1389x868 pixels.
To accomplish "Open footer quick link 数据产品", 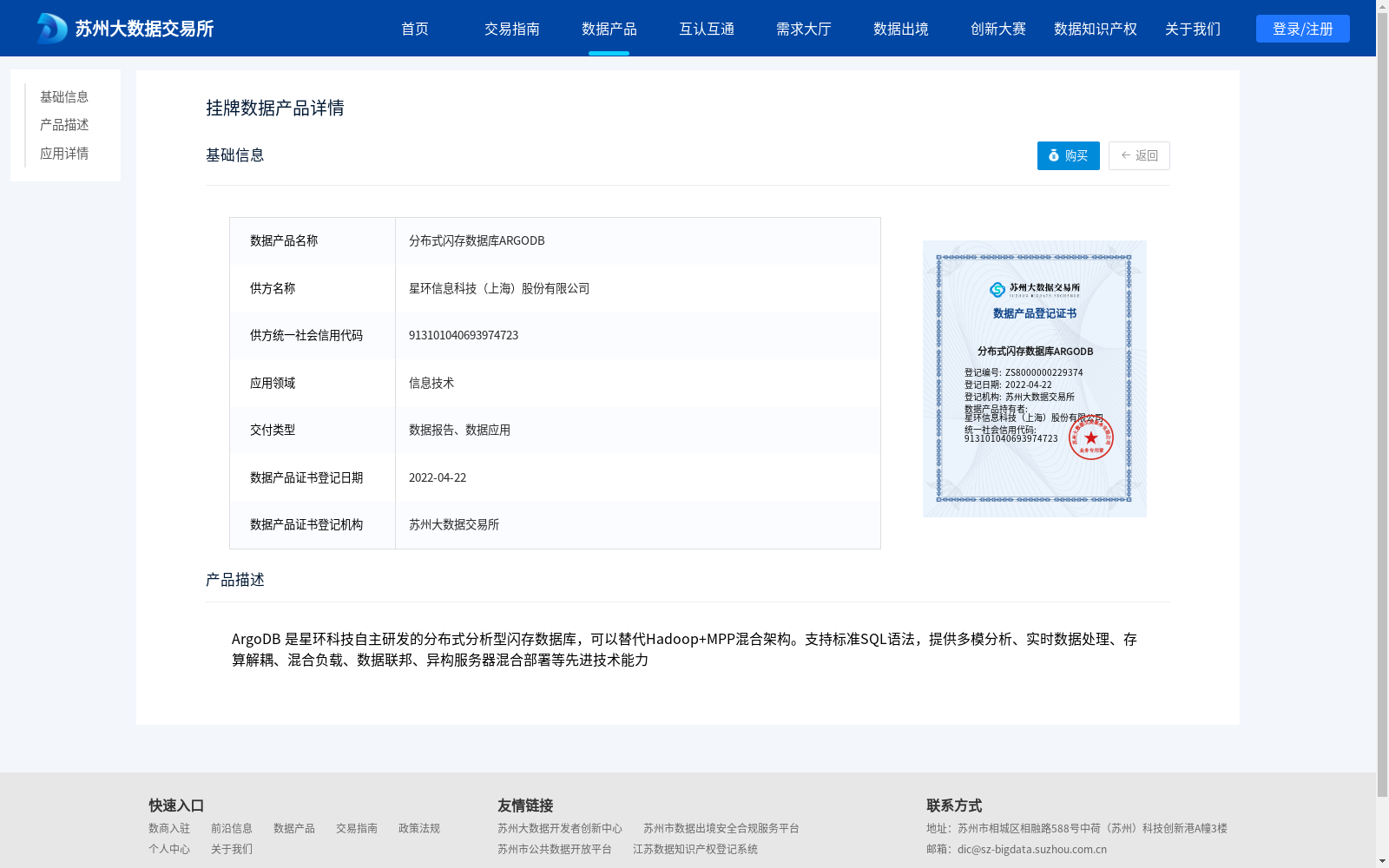I will [294, 828].
